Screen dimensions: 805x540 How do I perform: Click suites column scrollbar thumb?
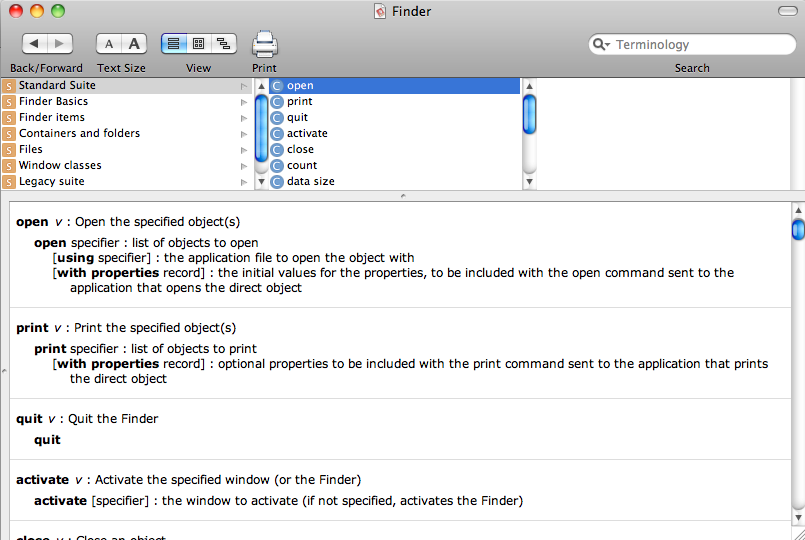[261, 128]
